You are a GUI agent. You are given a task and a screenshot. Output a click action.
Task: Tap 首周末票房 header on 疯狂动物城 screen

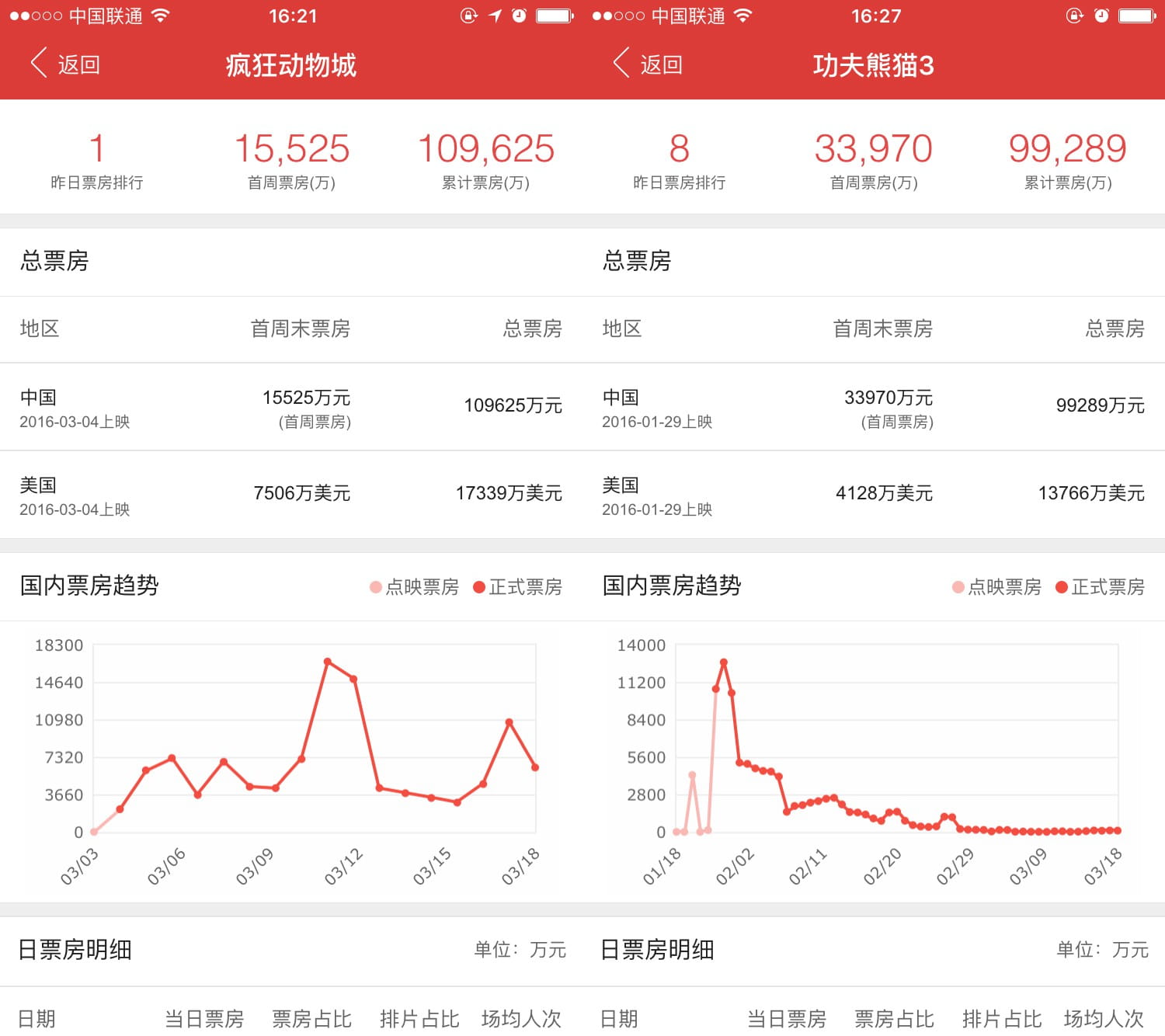(x=301, y=329)
